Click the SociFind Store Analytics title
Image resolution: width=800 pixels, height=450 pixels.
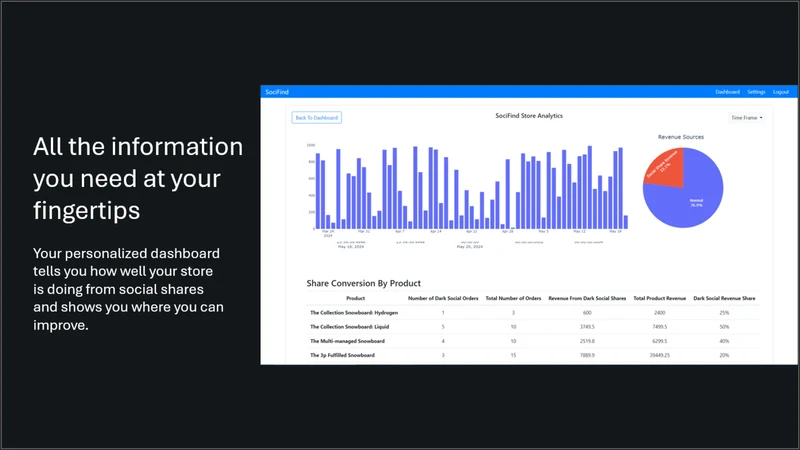pos(529,116)
